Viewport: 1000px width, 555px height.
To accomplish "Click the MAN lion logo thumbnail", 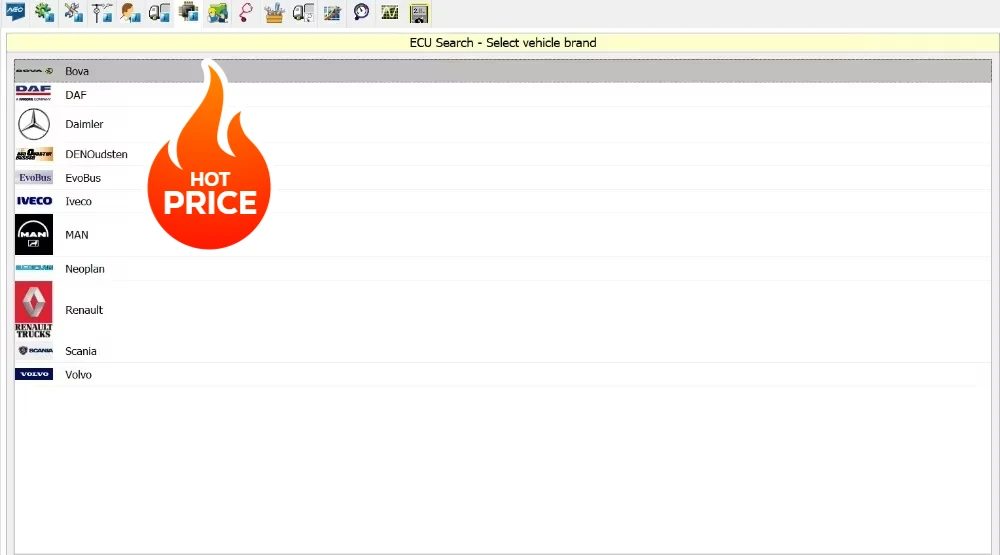I will pyautogui.click(x=34, y=235).
